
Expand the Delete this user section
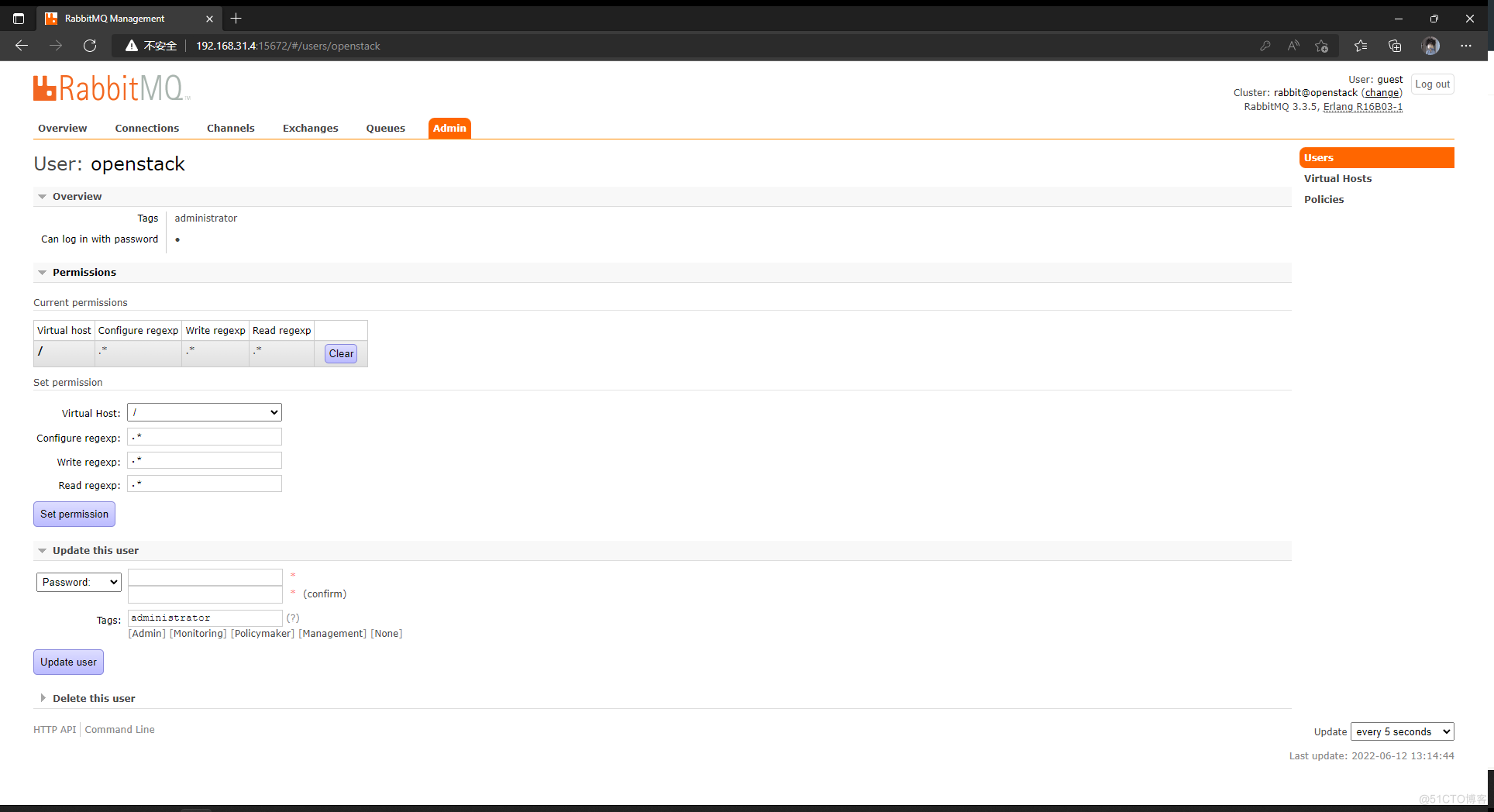click(94, 698)
